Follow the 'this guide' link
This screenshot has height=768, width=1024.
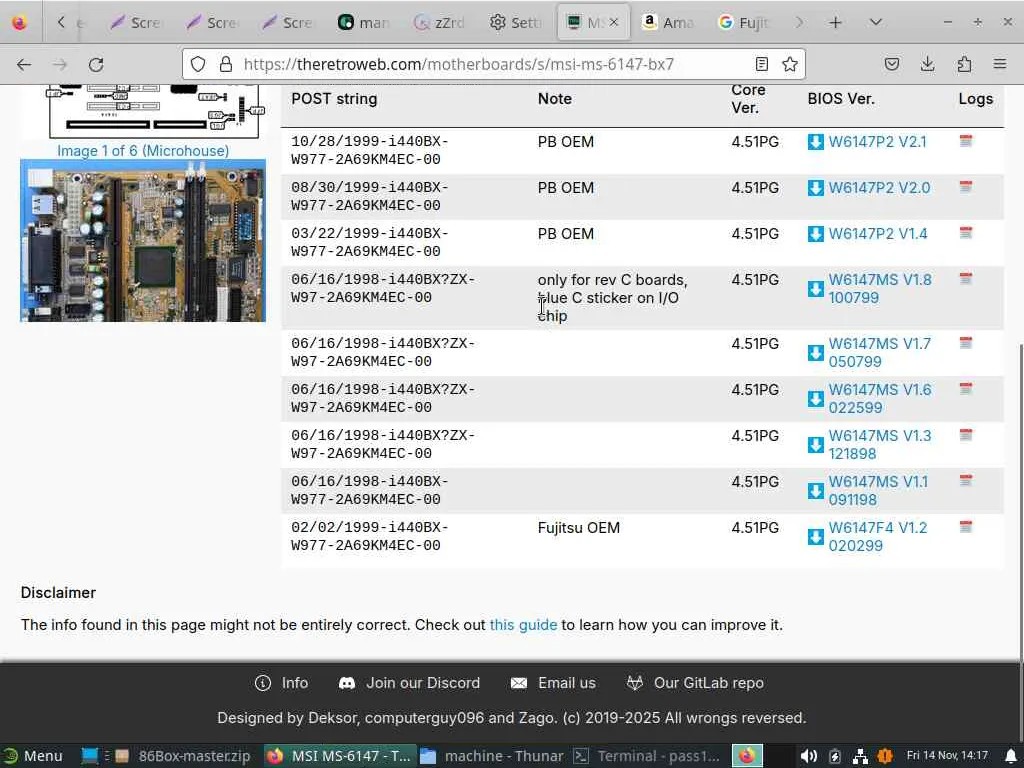tap(523, 625)
